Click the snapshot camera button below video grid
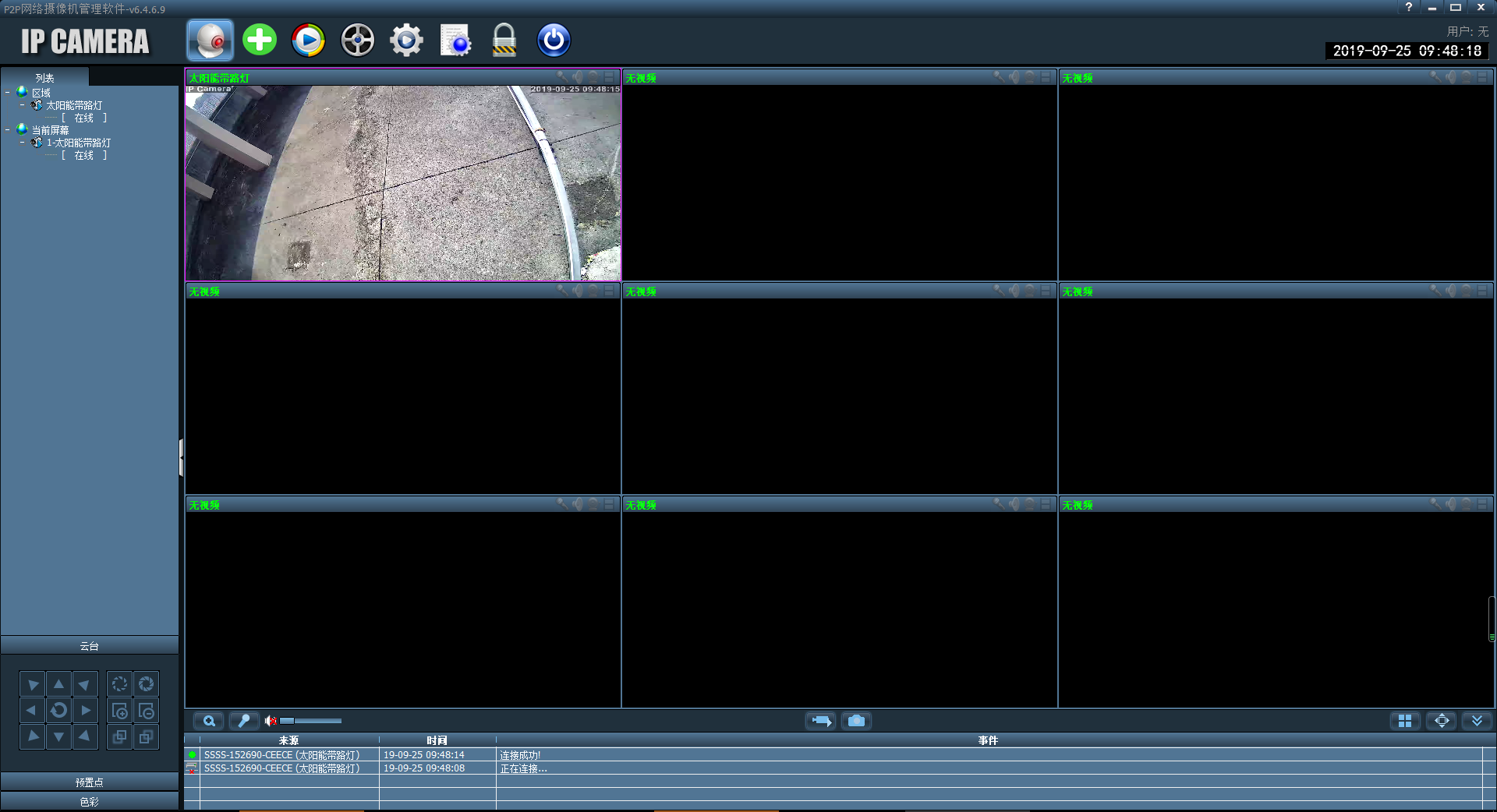This screenshot has height=812, width=1497. pos(856,721)
